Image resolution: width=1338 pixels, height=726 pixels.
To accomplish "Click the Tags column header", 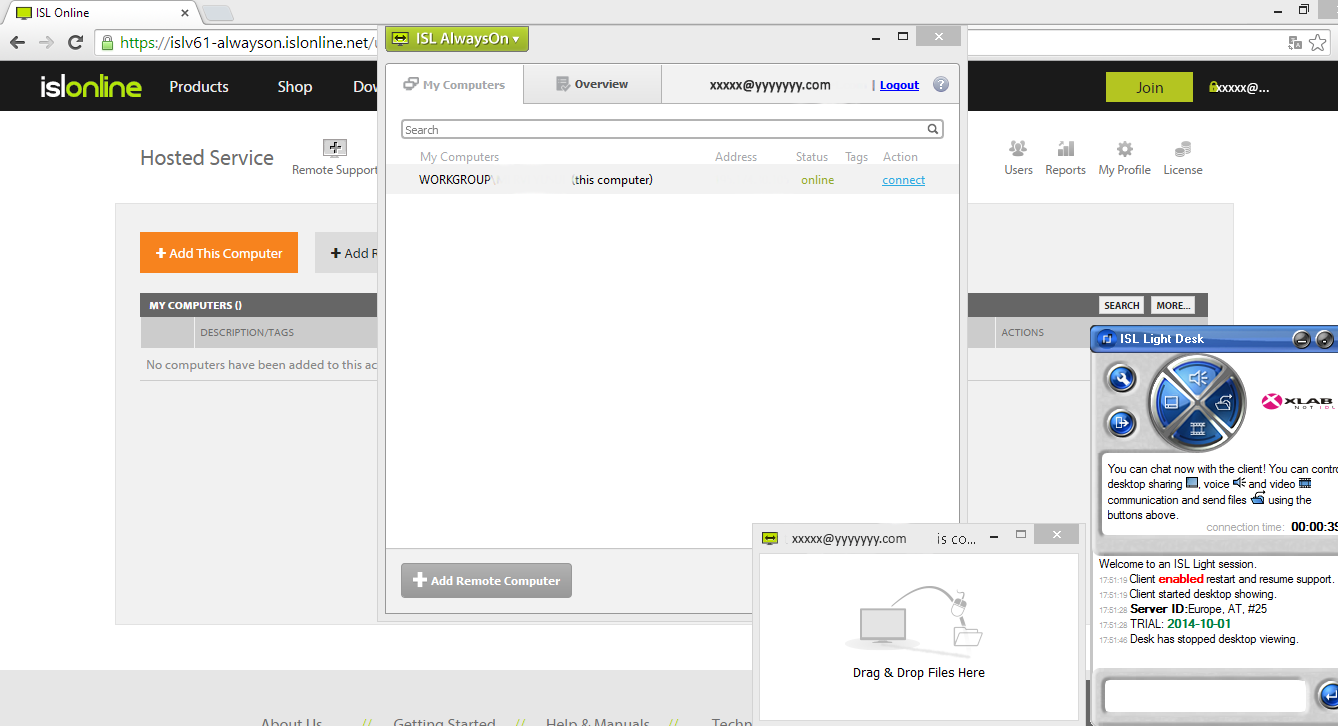I will pyautogui.click(x=856, y=157).
